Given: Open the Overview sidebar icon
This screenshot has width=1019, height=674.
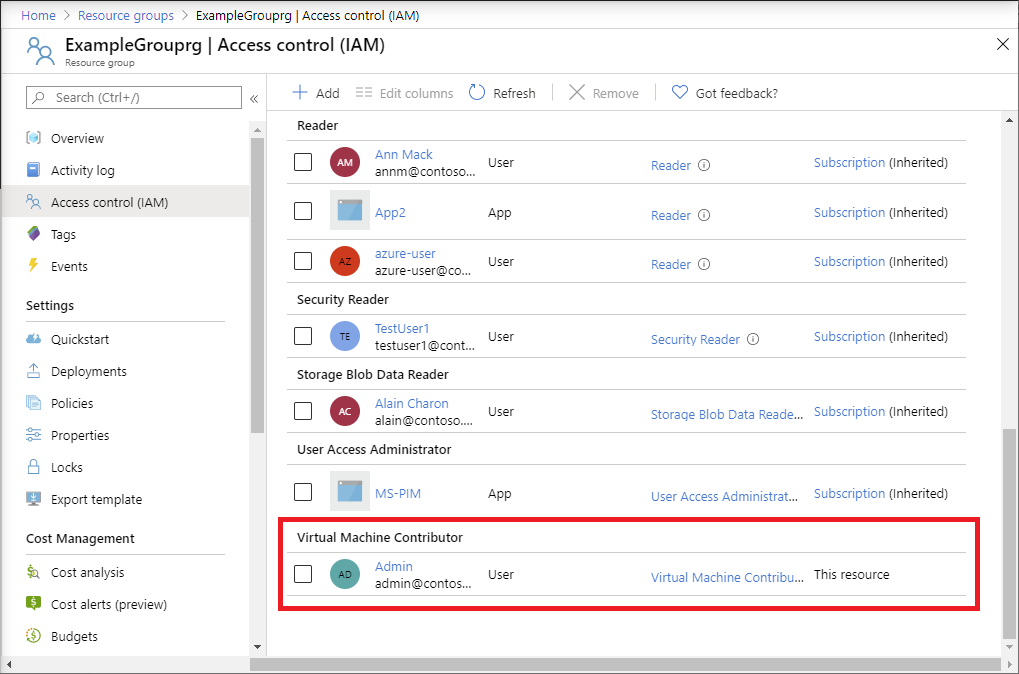Looking at the screenshot, I should 34,138.
